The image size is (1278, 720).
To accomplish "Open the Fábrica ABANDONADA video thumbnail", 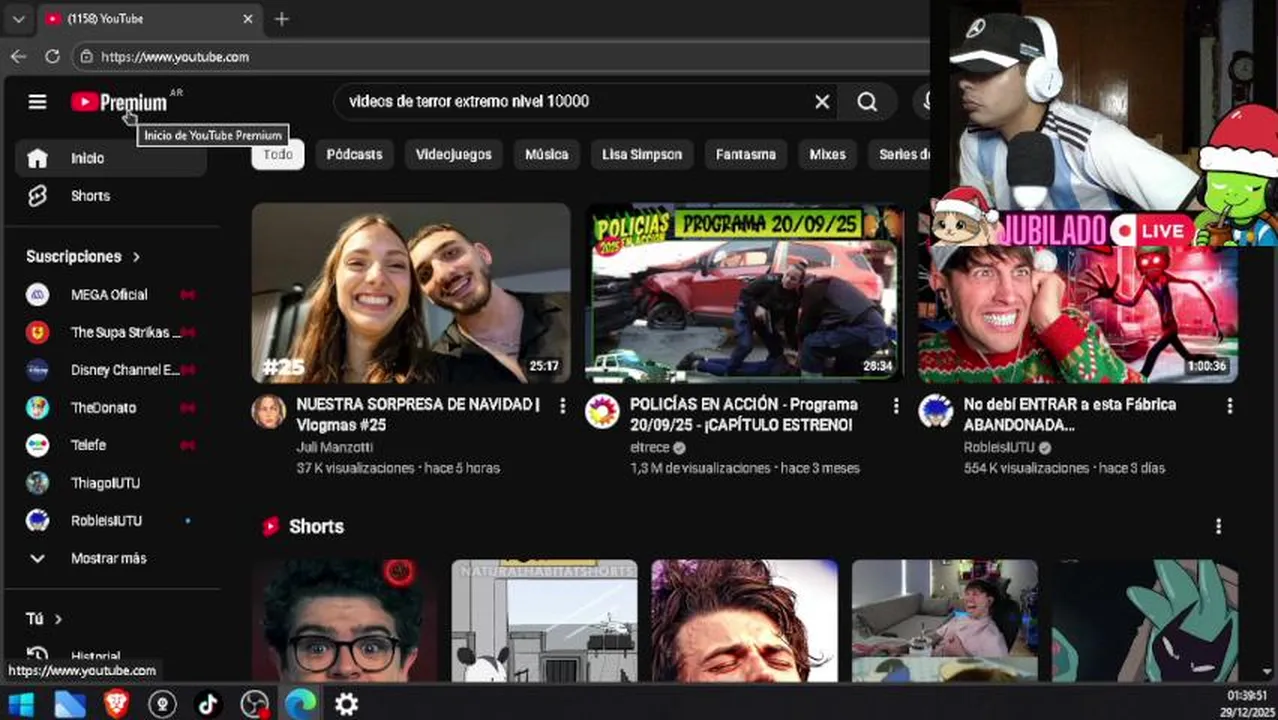I will [1078, 312].
